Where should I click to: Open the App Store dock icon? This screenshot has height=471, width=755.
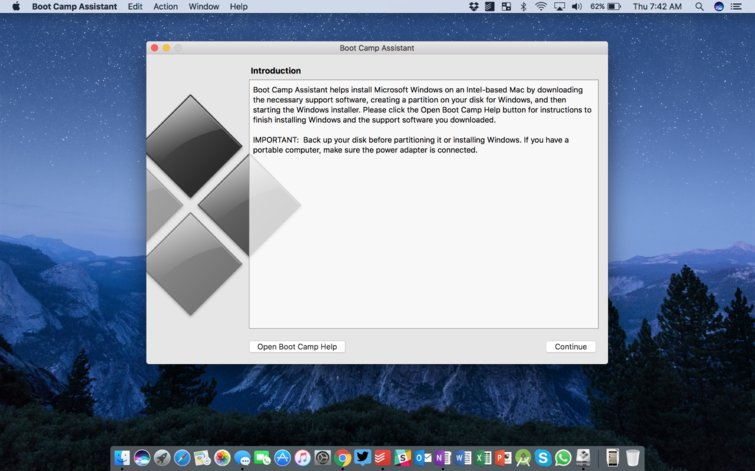282,457
